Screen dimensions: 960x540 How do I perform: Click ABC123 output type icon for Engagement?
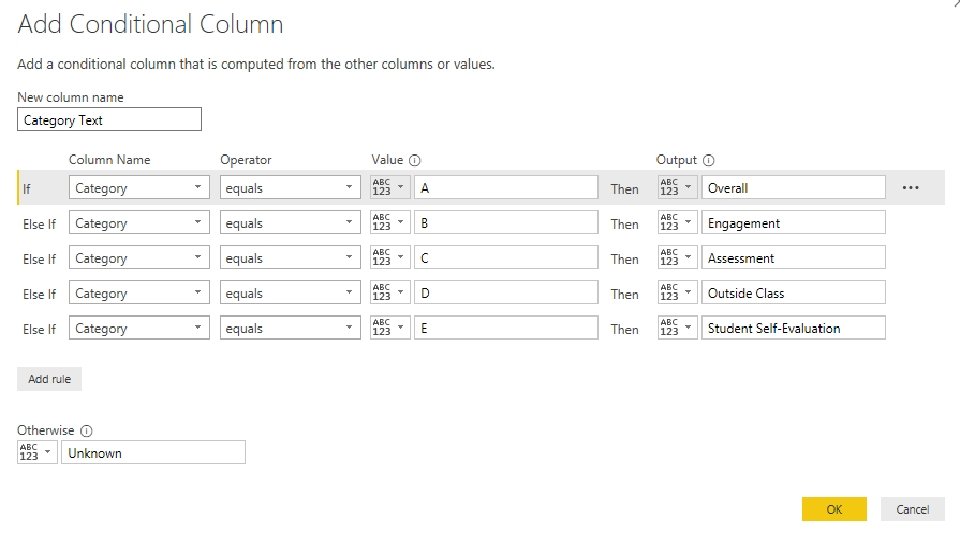(677, 223)
